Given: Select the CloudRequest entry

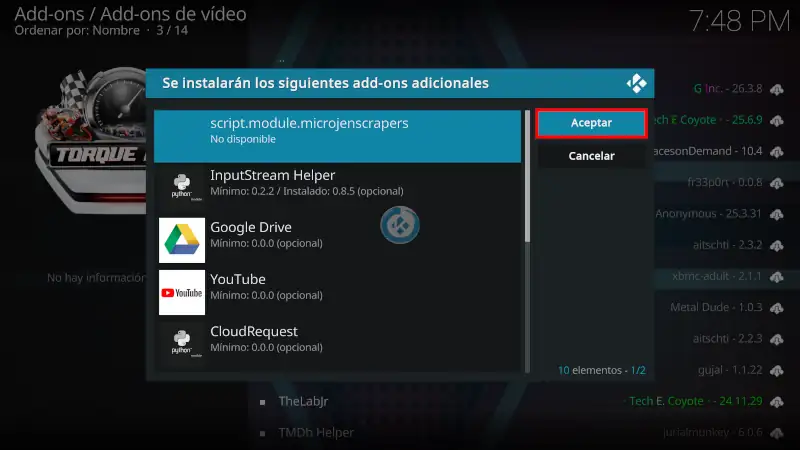Looking at the screenshot, I should pyautogui.click(x=337, y=344).
